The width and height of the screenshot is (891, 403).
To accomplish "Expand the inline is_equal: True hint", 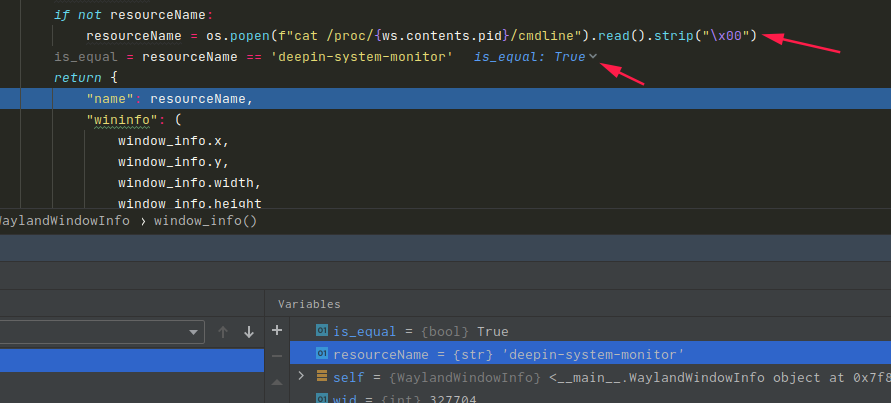I will click(594, 56).
